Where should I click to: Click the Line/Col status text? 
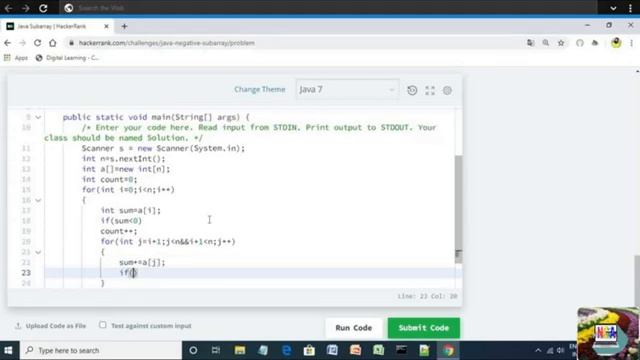[x=427, y=296]
